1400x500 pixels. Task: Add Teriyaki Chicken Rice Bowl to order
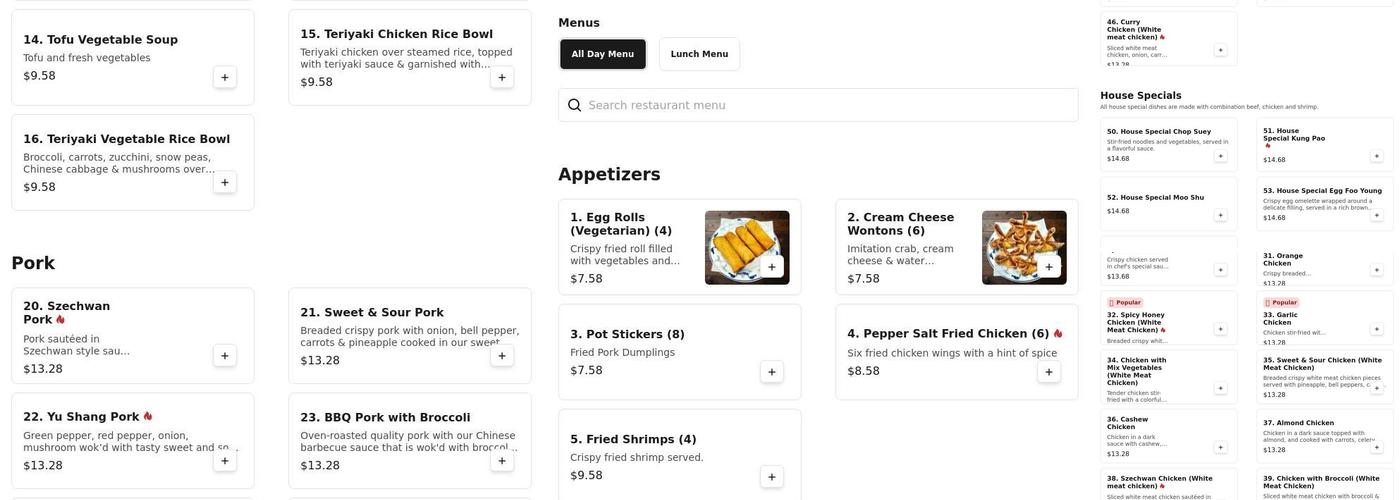point(502,77)
